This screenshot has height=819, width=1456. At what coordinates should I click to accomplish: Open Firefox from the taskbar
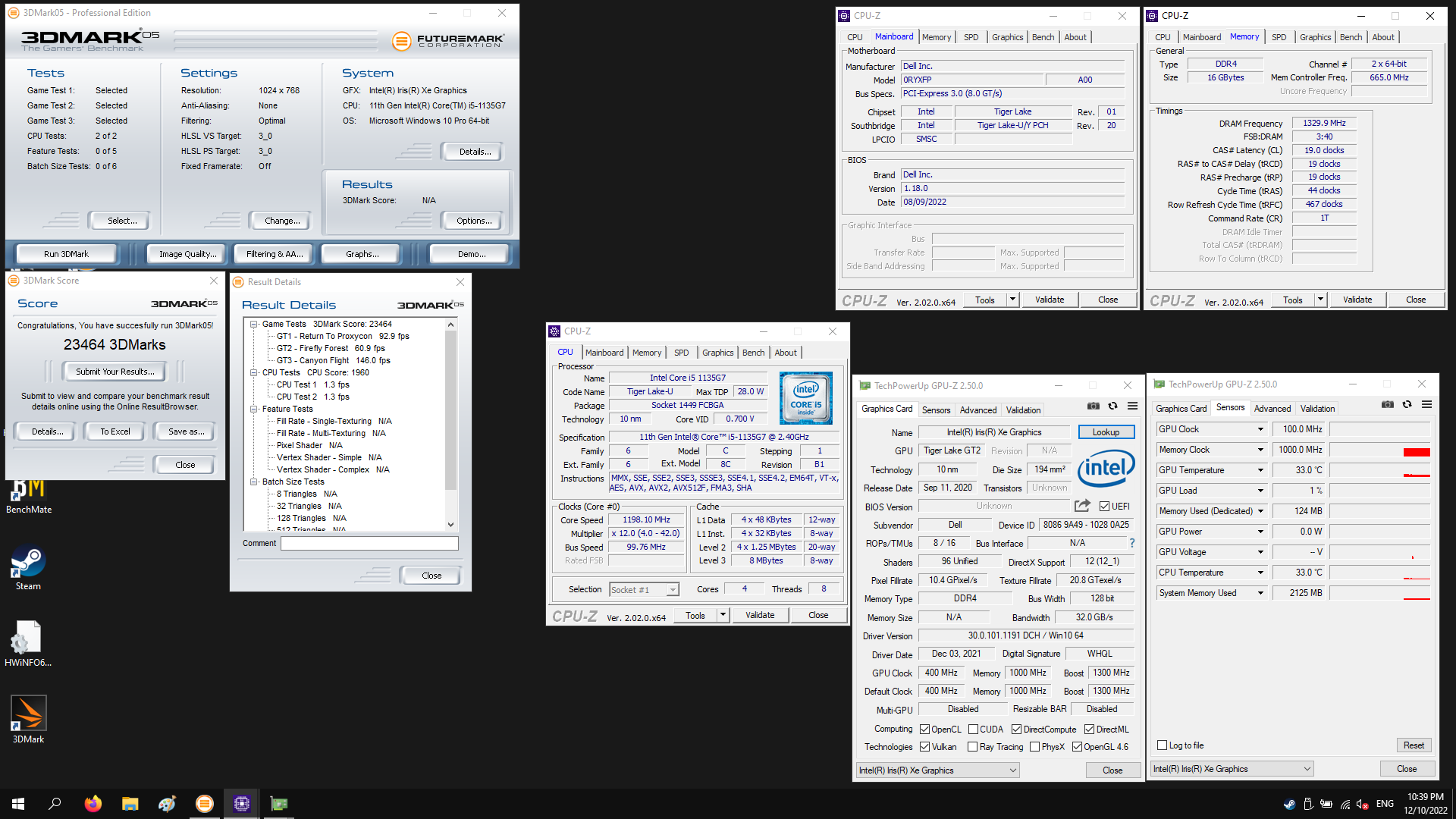(x=93, y=804)
